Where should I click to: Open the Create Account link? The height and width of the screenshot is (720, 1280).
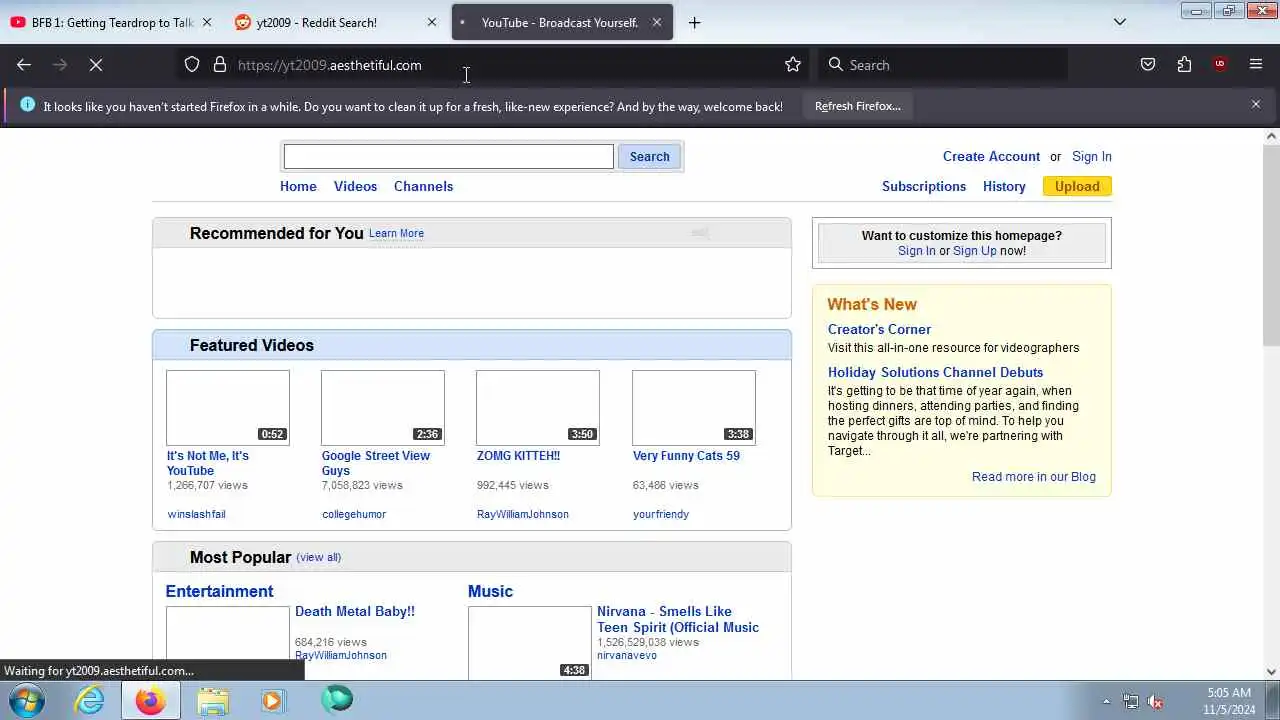point(991,156)
